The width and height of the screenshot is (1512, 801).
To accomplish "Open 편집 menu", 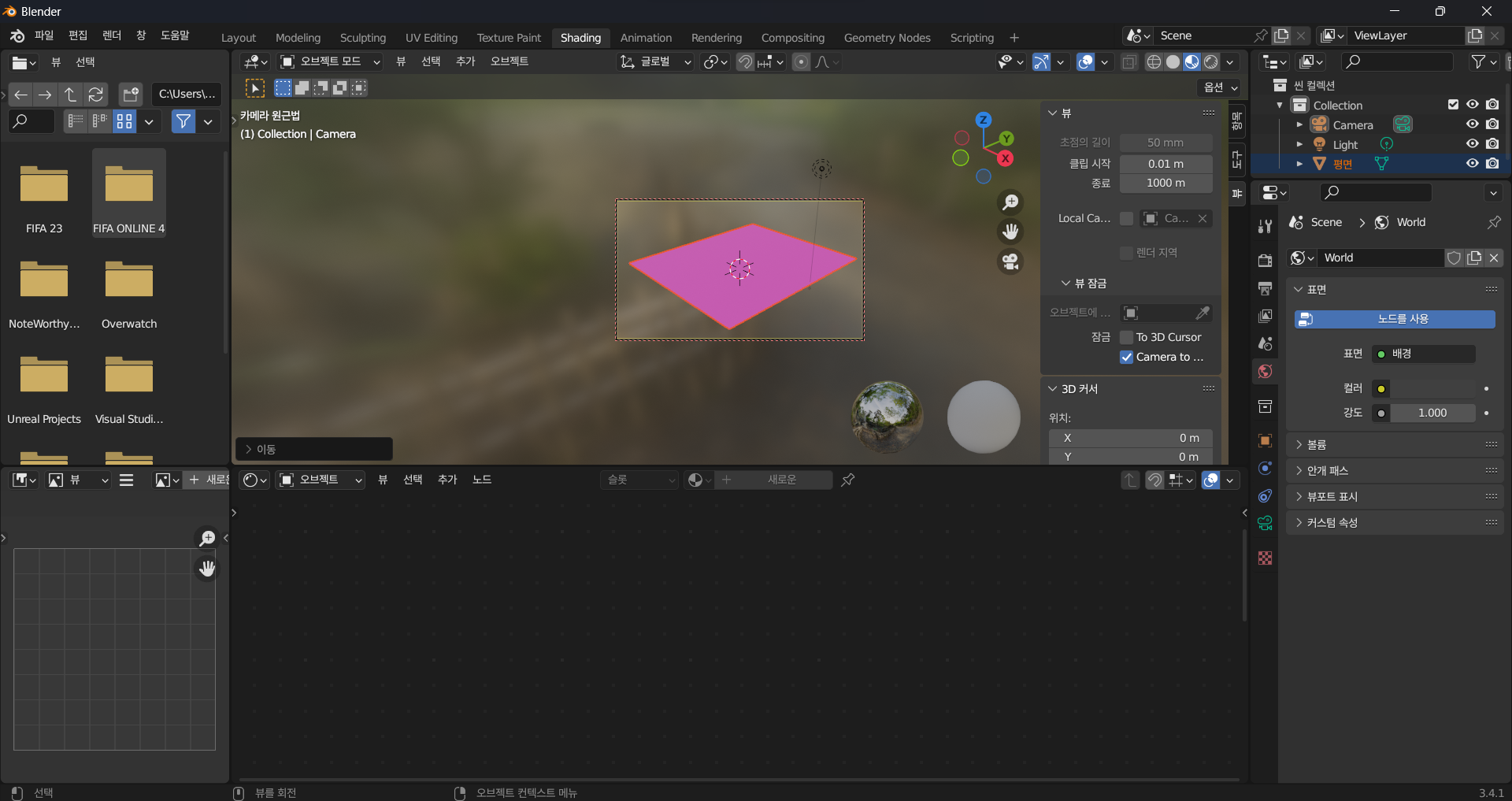I will [78, 35].
